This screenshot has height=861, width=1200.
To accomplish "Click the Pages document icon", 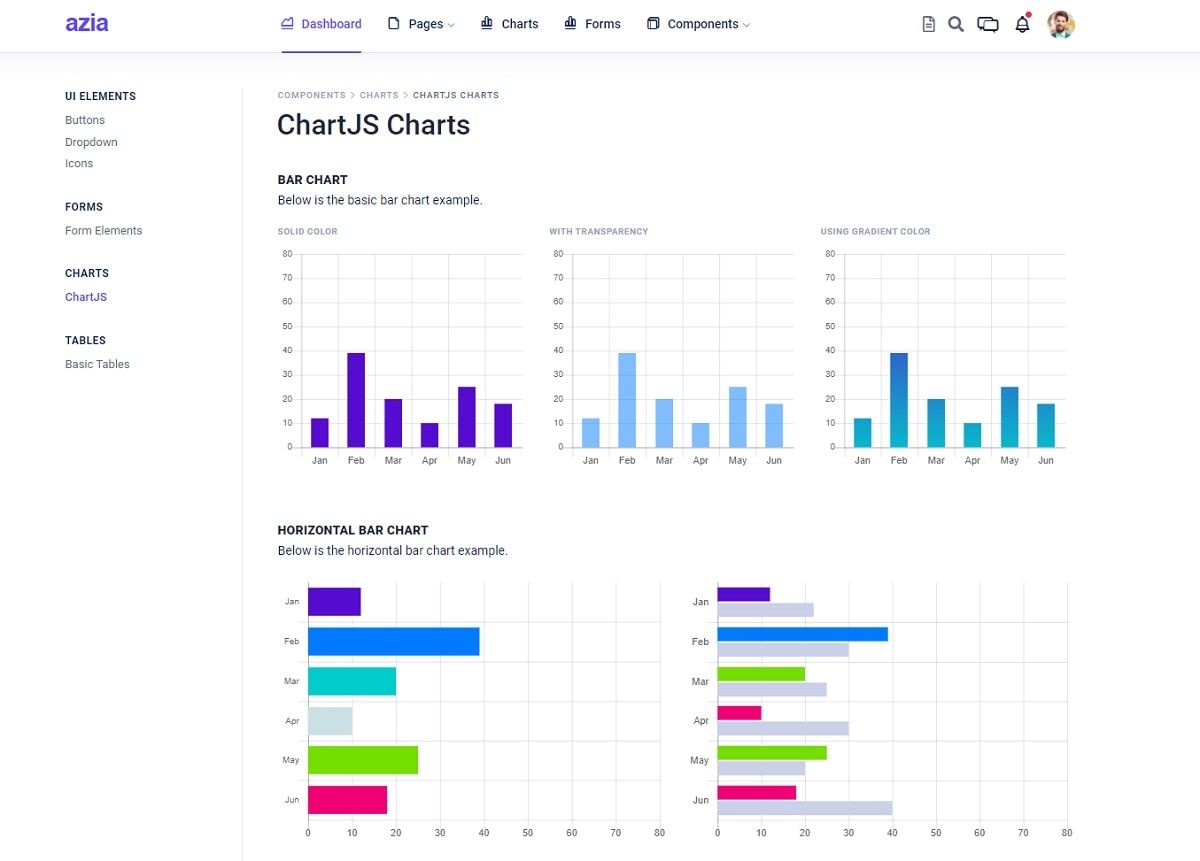I will (x=394, y=23).
